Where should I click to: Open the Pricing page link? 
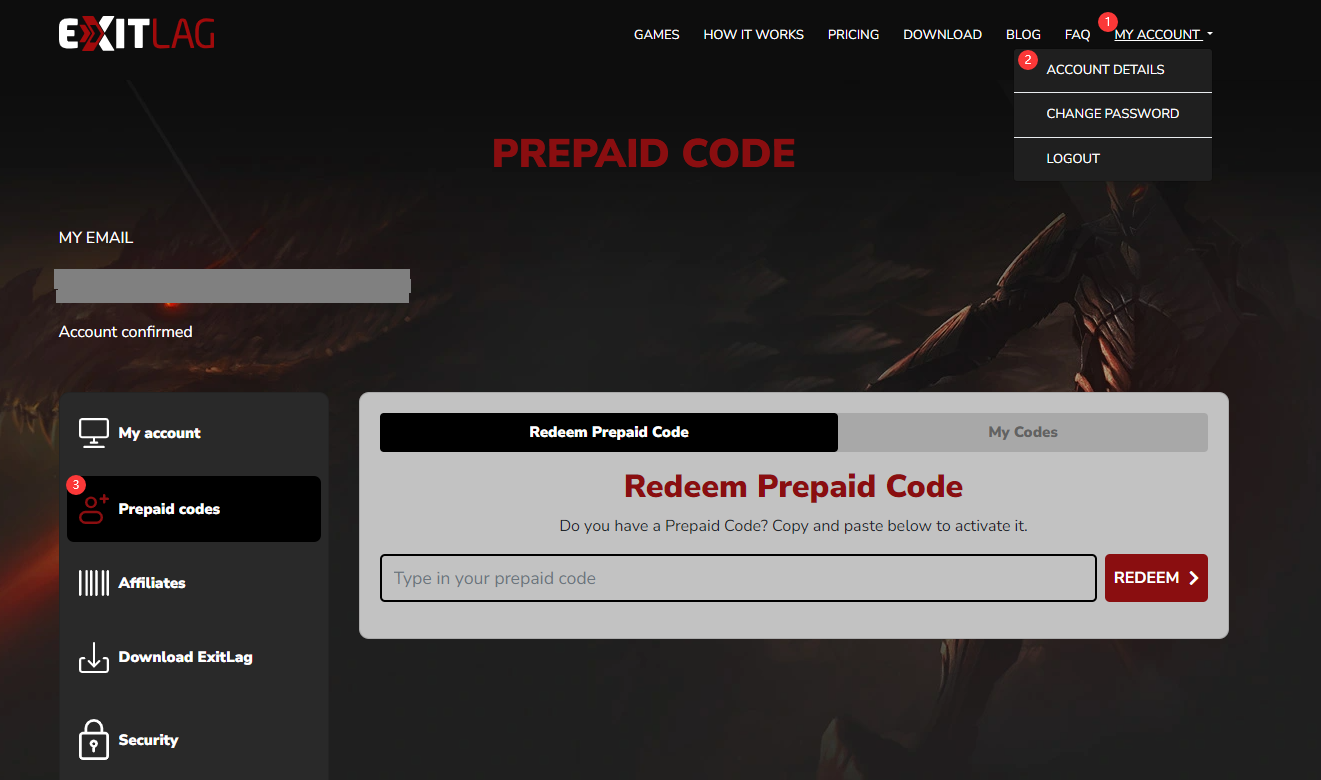tap(853, 34)
